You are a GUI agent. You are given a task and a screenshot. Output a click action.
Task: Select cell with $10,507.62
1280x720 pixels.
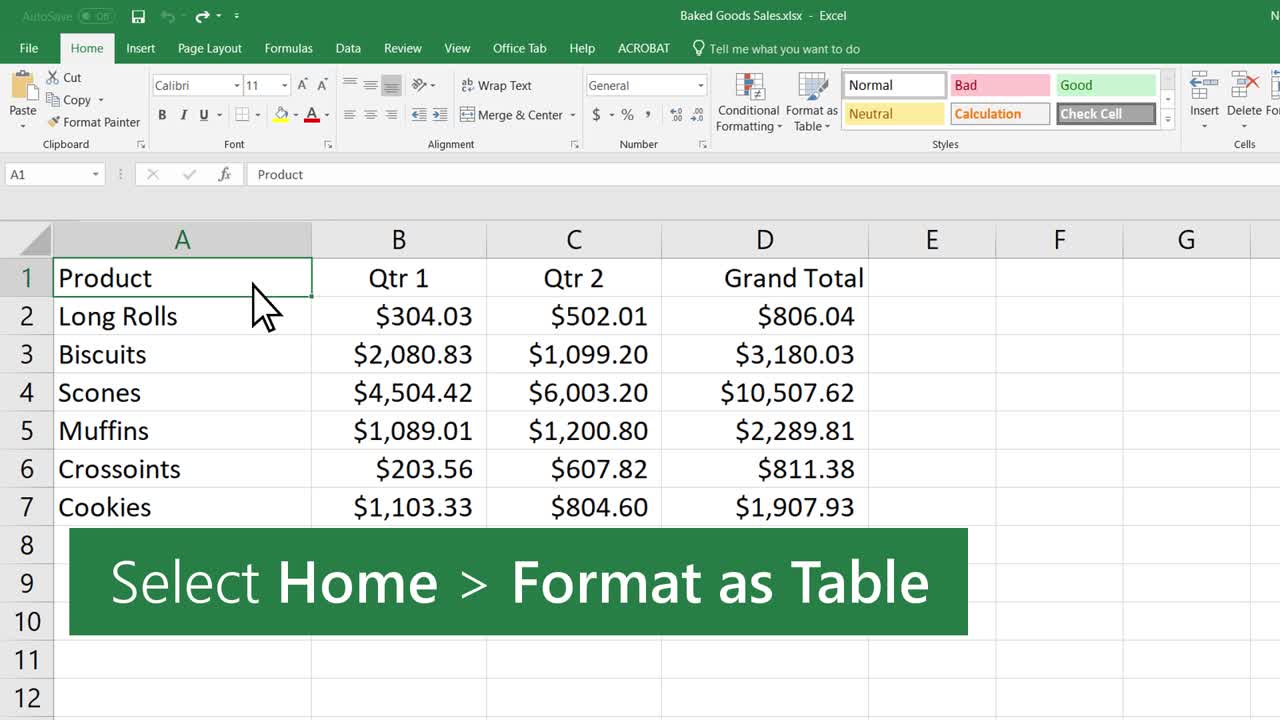(765, 392)
